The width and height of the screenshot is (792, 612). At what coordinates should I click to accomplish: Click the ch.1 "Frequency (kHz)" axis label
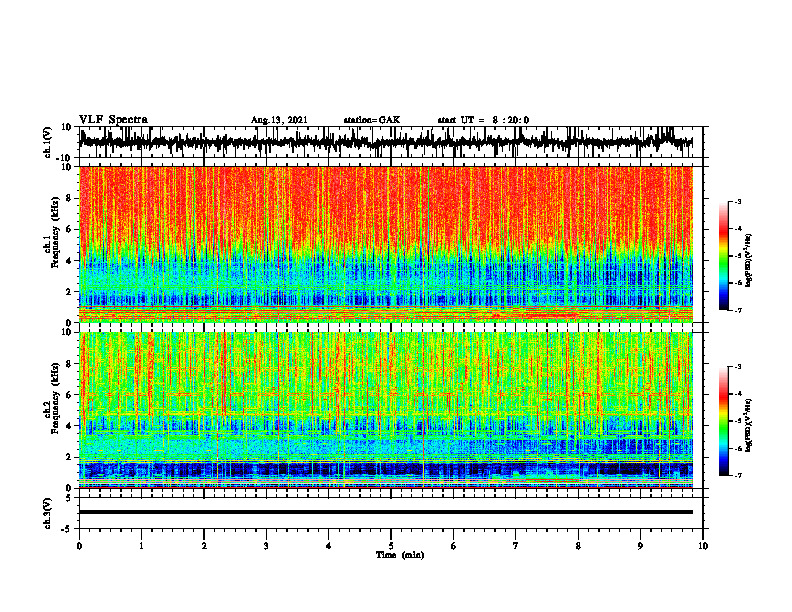tap(56, 232)
